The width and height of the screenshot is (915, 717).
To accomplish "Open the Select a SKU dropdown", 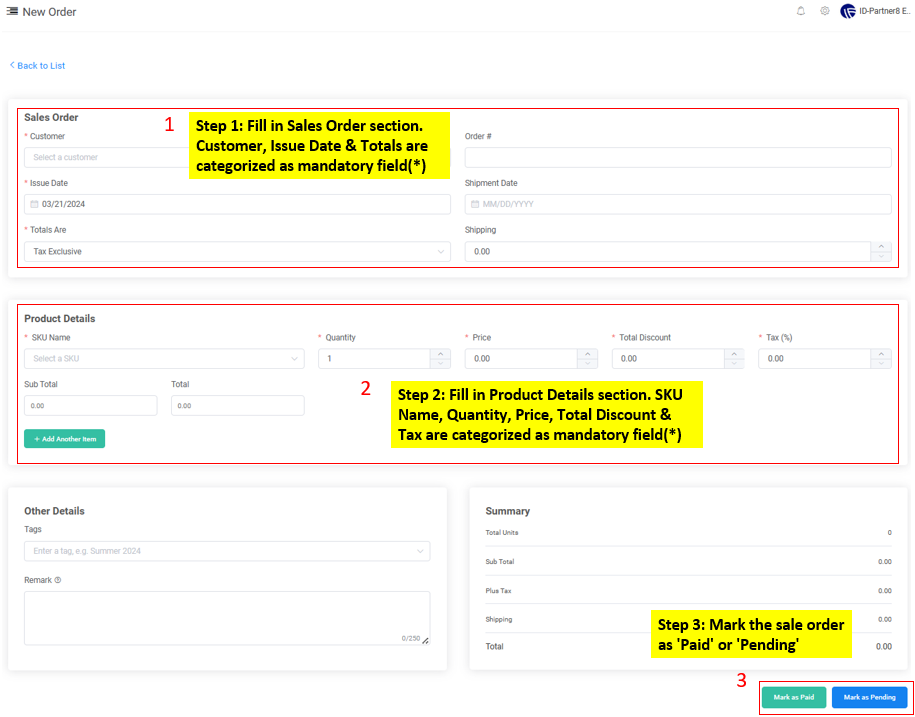I will (164, 359).
